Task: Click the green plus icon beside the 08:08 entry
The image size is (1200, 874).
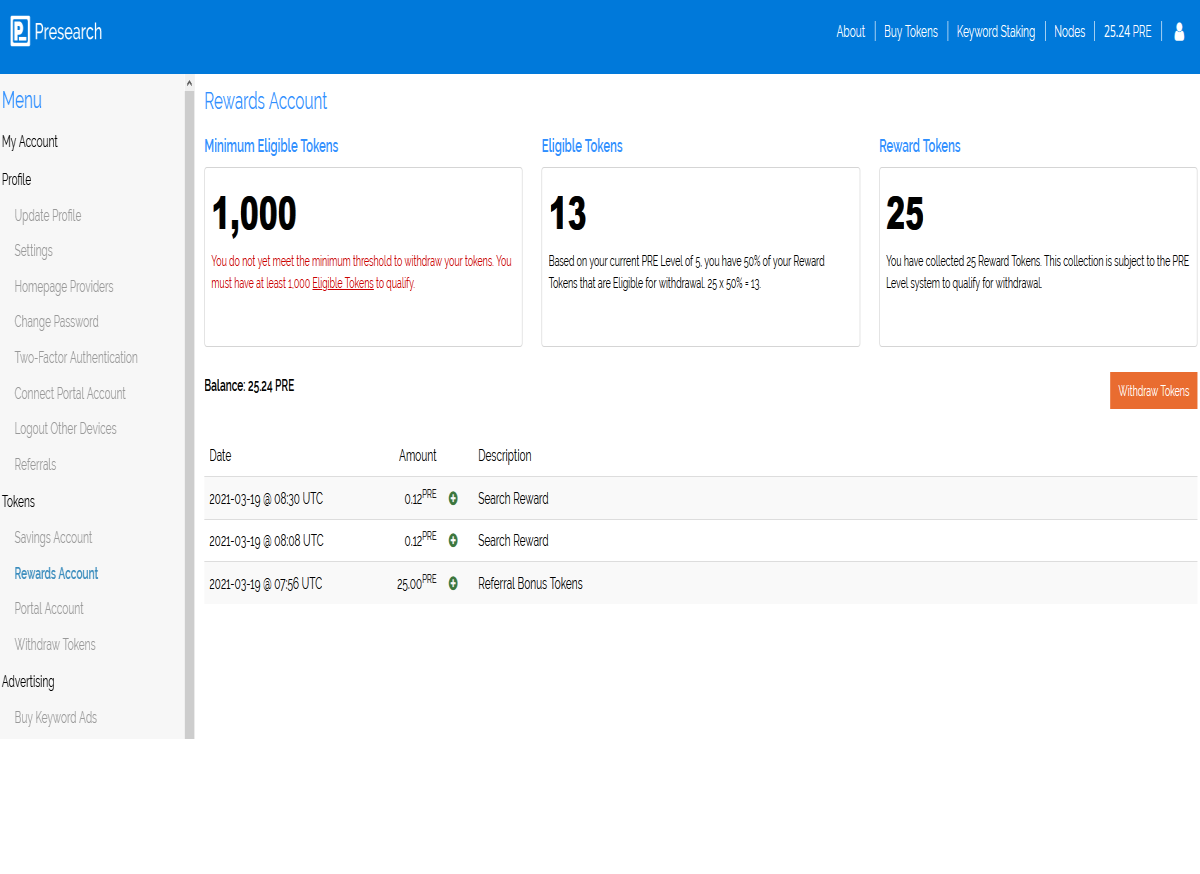Action: 453,540
